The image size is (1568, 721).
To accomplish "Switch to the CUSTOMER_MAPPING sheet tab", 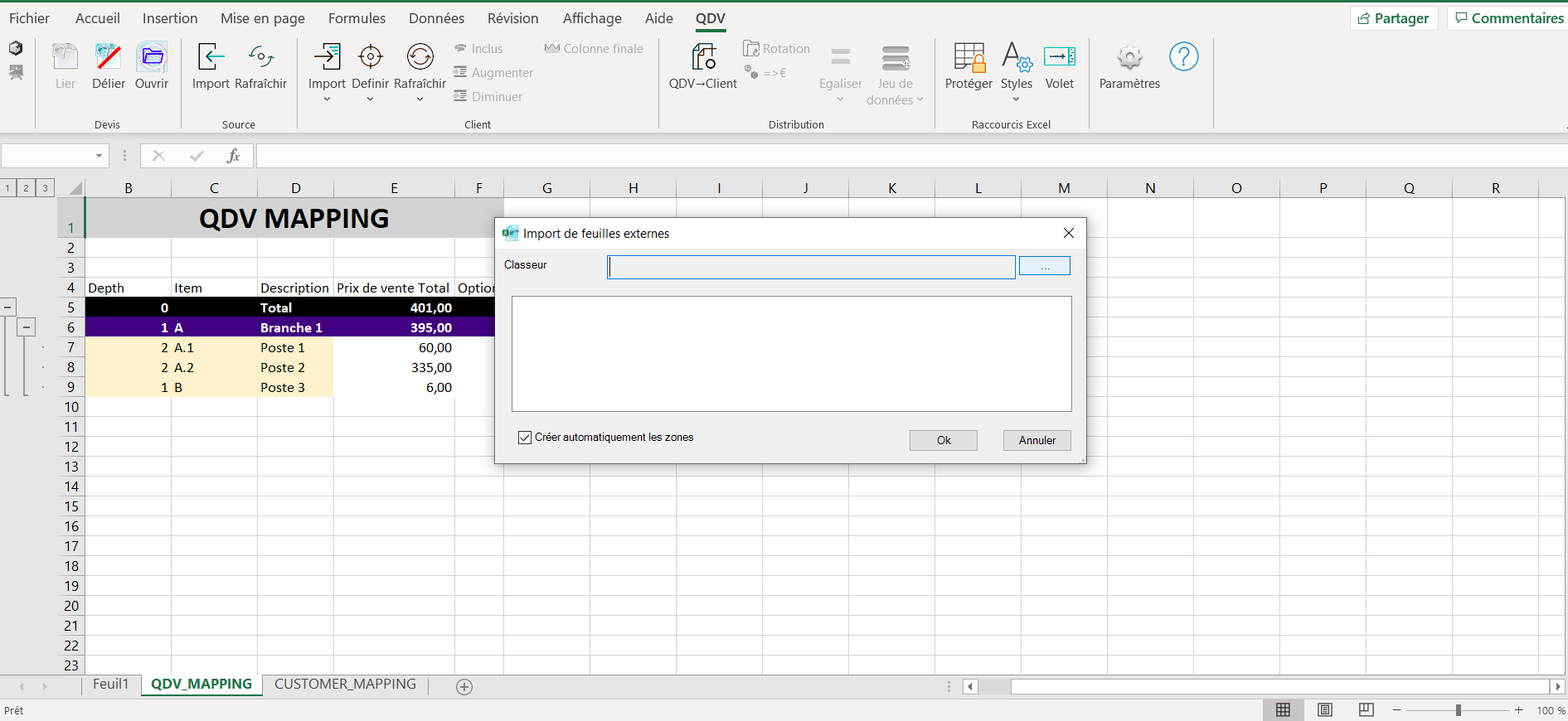I will point(345,684).
